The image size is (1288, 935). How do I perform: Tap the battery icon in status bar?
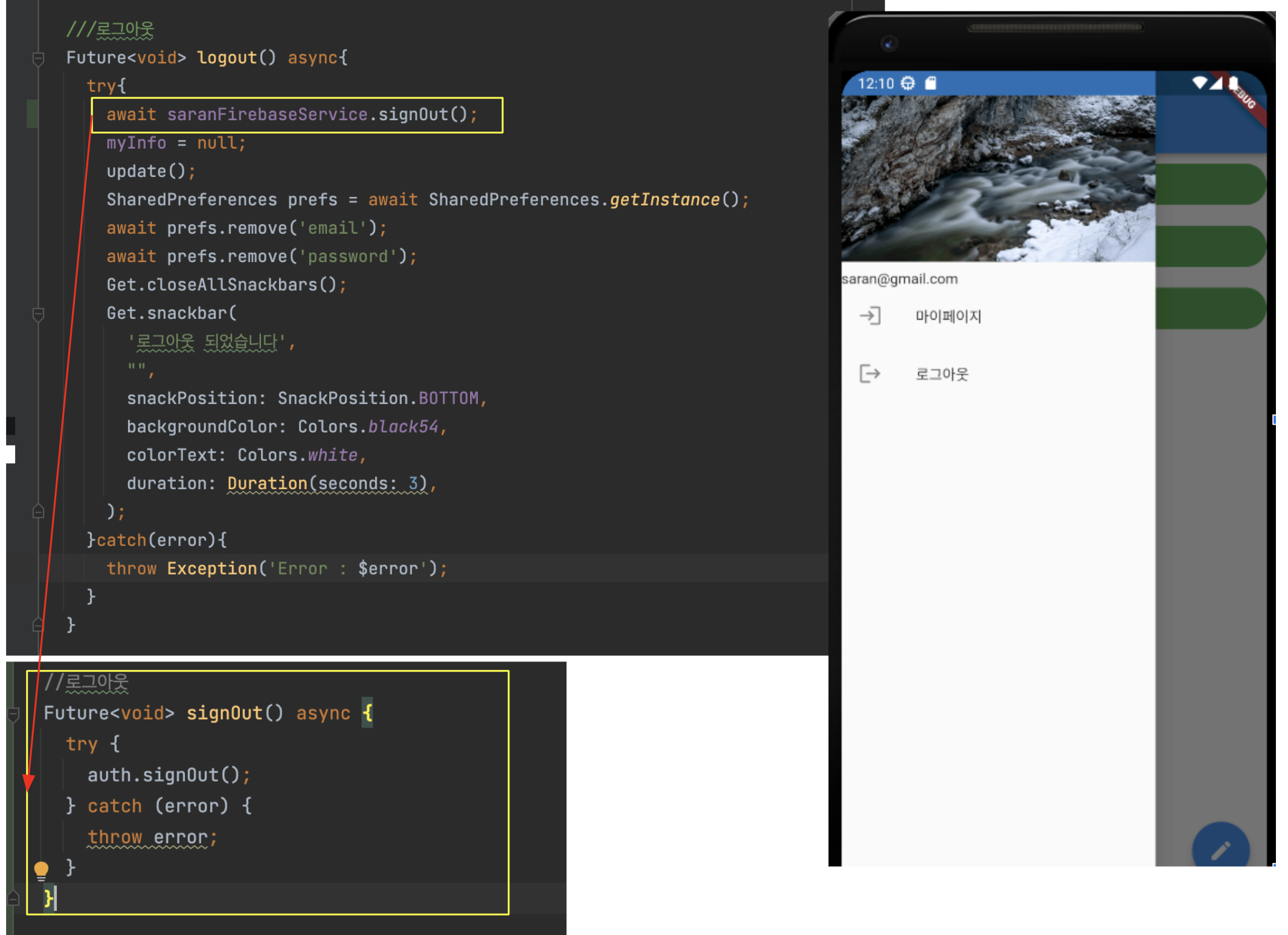tap(1233, 83)
